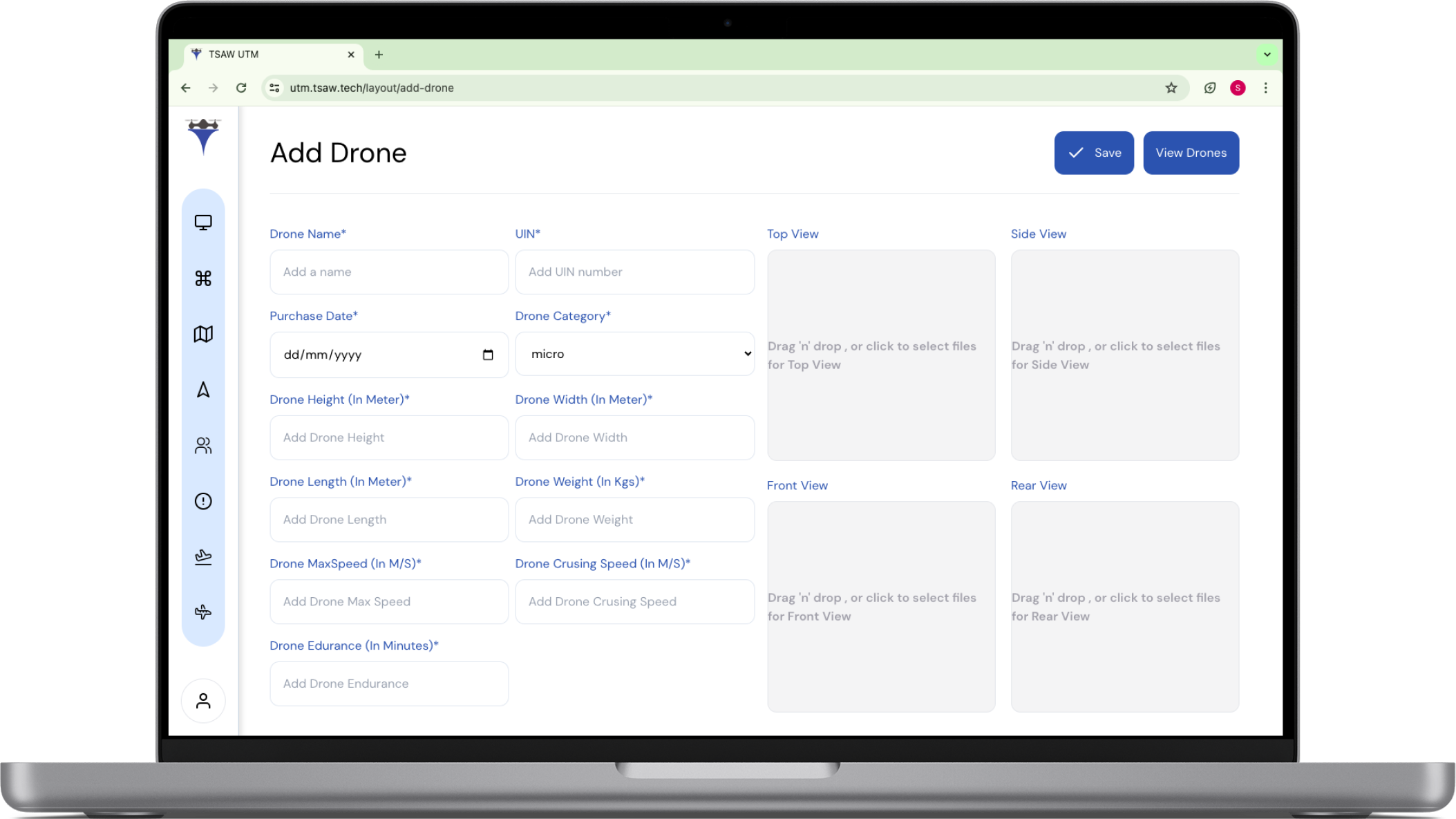Open the command symbol sidebar icon
This screenshot has width=1456, height=819.
[203, 278]
